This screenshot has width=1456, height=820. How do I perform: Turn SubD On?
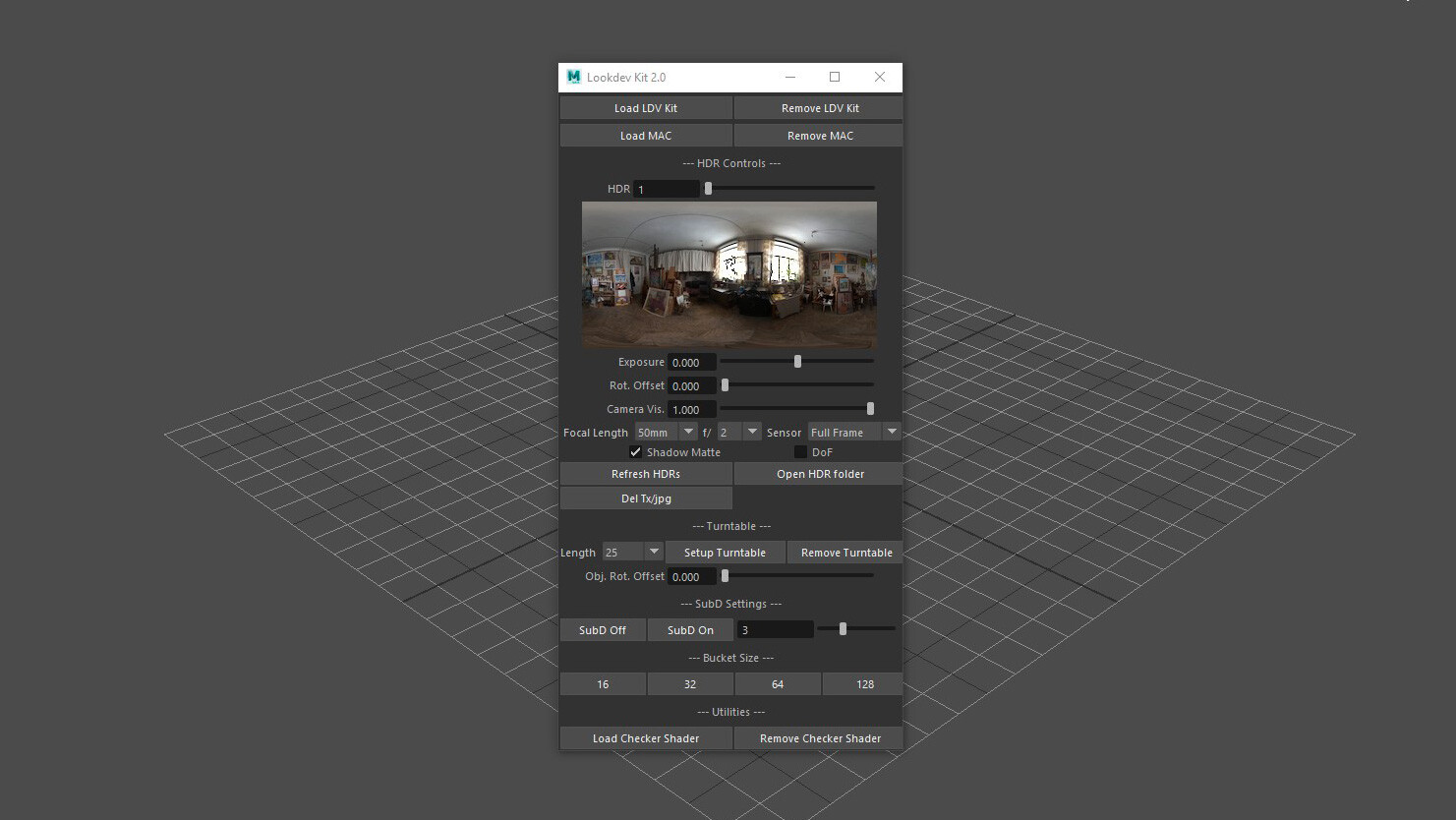tap(690, 629)
